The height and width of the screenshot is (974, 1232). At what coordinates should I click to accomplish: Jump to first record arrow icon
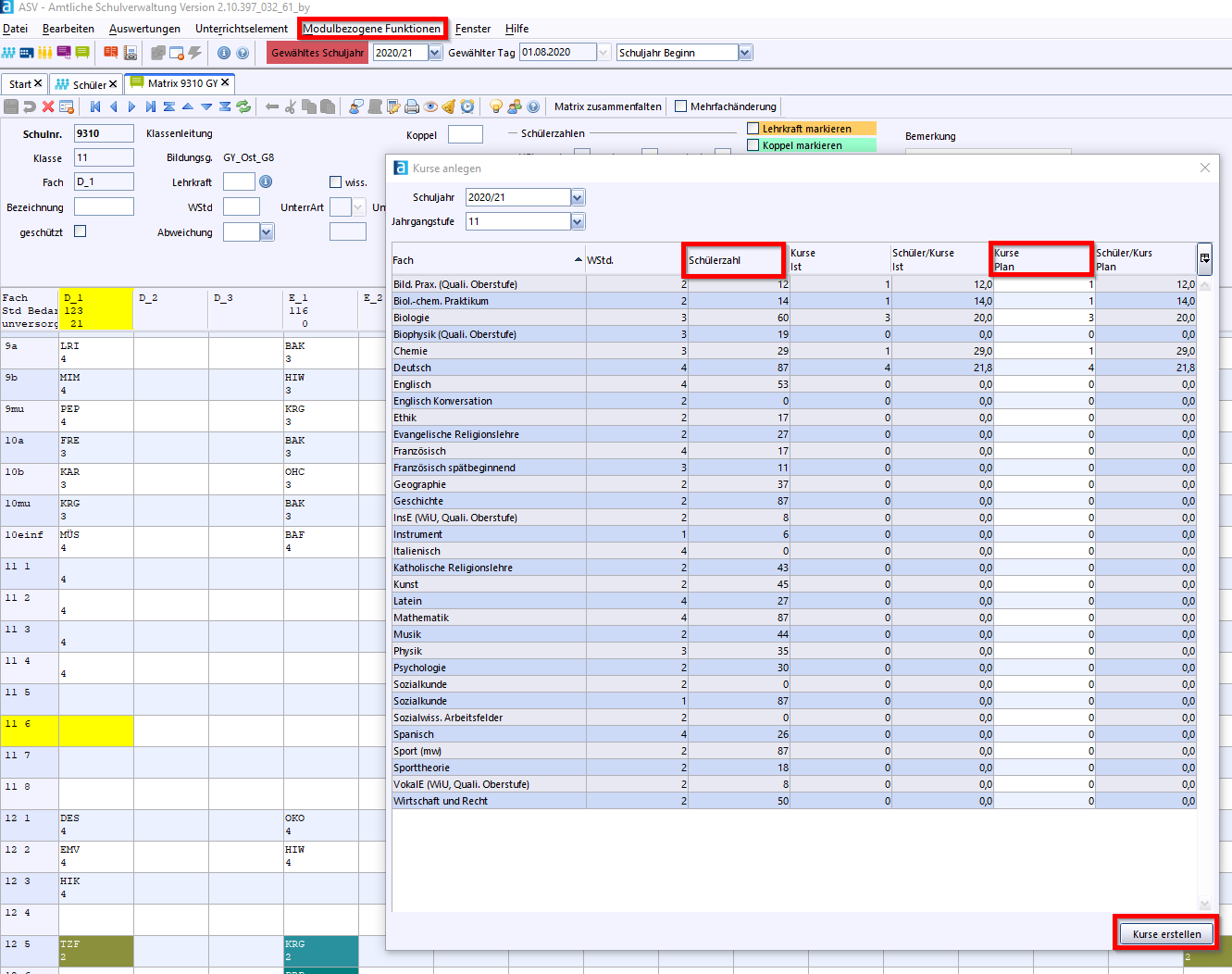[x=95, y=106]
